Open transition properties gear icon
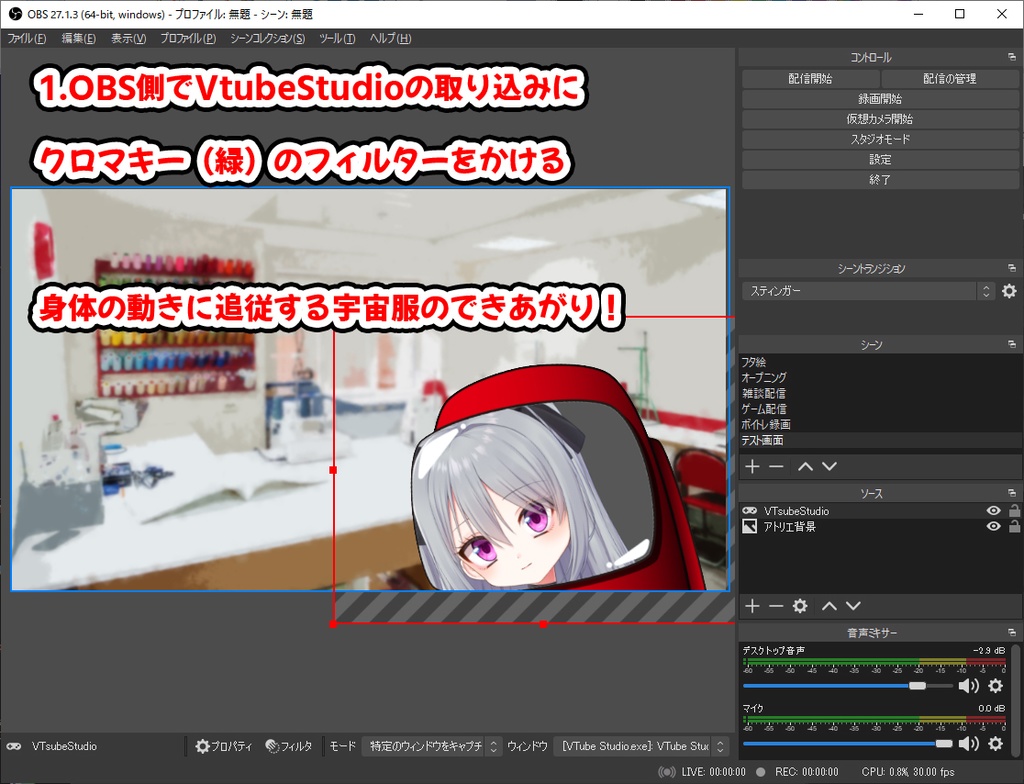The height and width of the screenshot is (784, 1024). pos(1009,291)
